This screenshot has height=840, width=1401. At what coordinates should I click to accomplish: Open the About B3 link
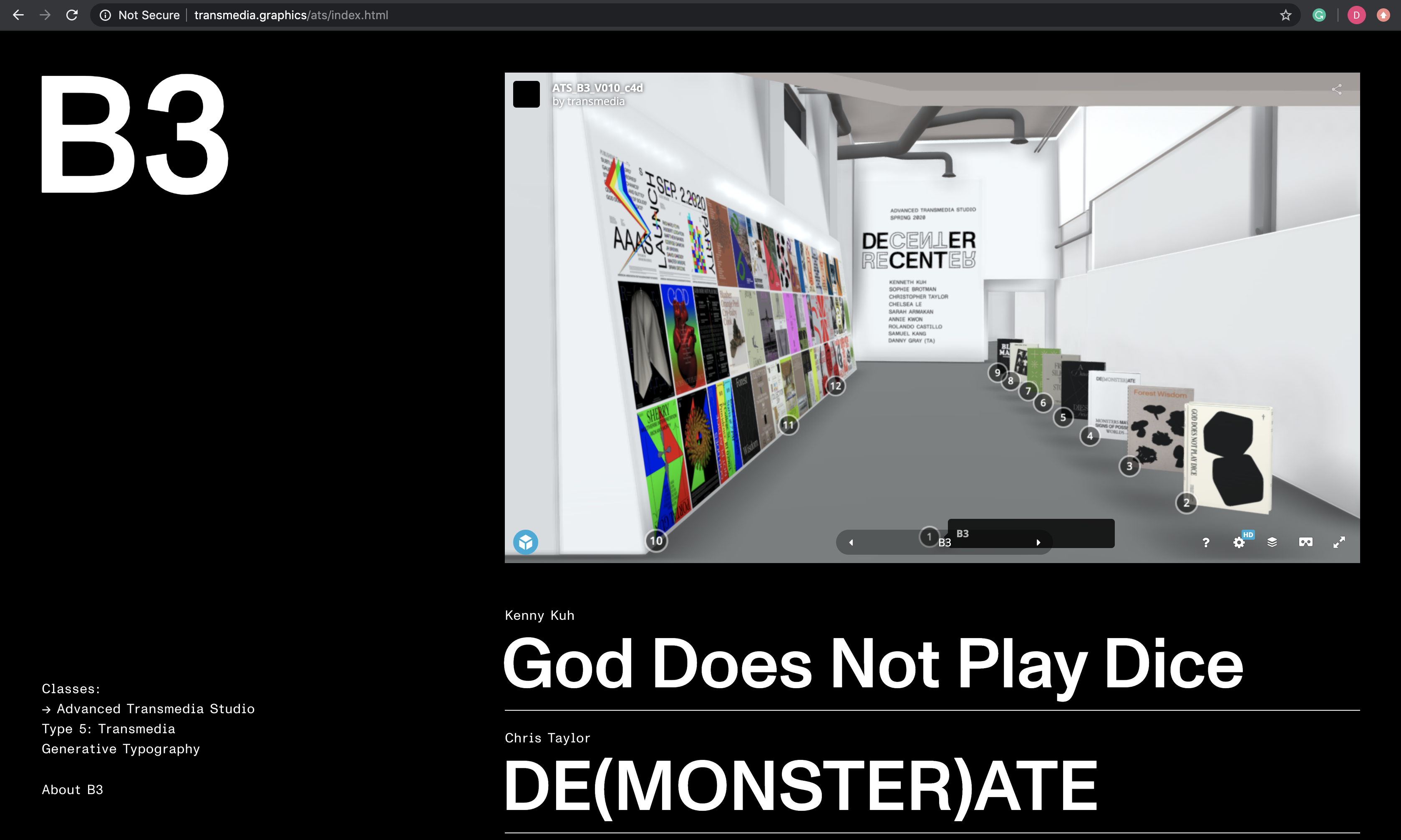pos(73,790)
